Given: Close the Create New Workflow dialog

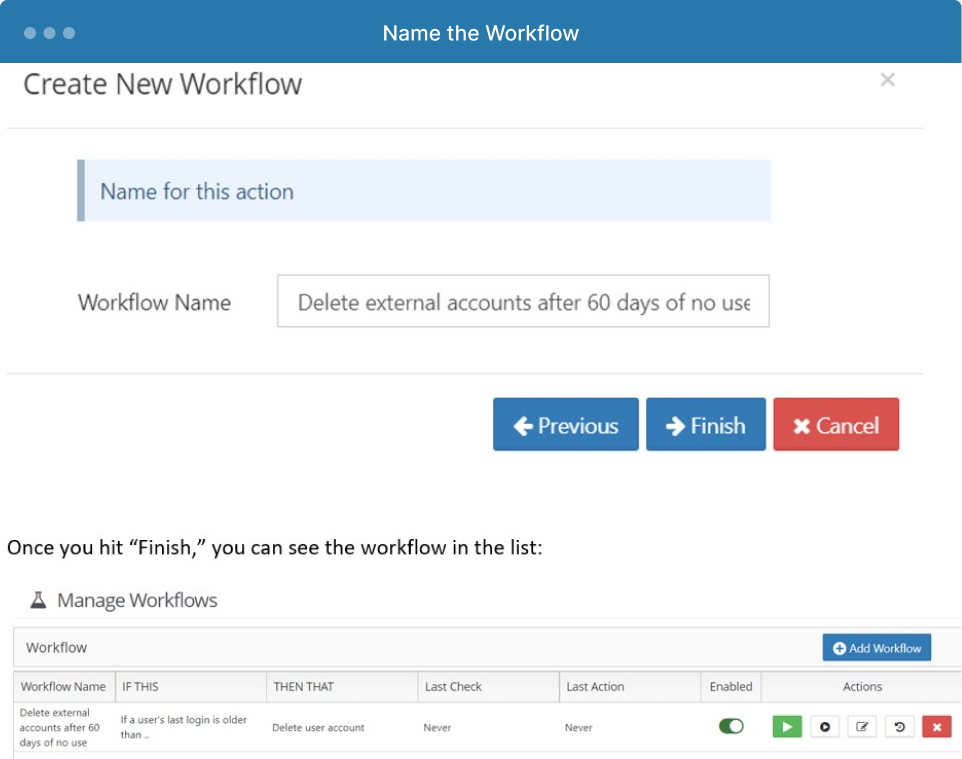Looking at the screenshot, I should tap(887, 79).
